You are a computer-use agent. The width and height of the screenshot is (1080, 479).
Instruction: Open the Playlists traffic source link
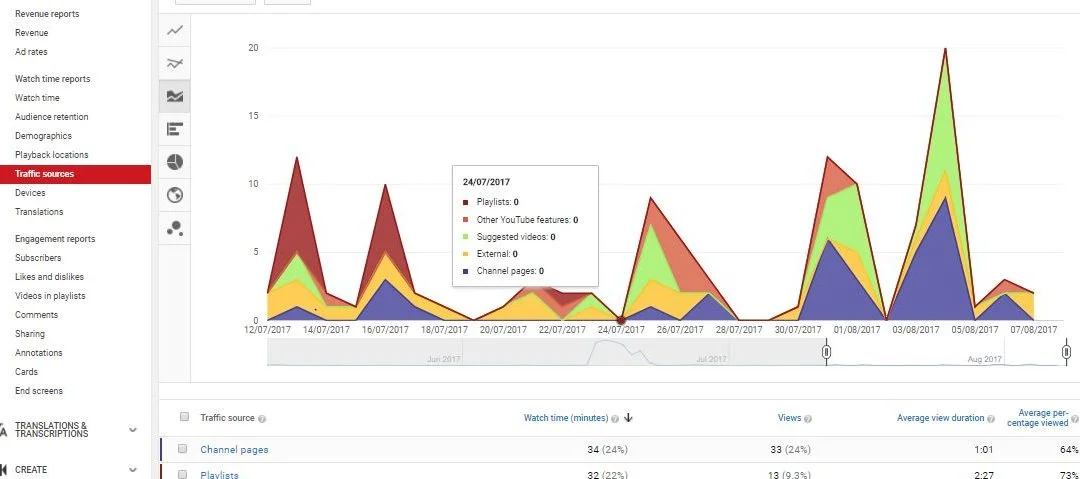(219, 474)
